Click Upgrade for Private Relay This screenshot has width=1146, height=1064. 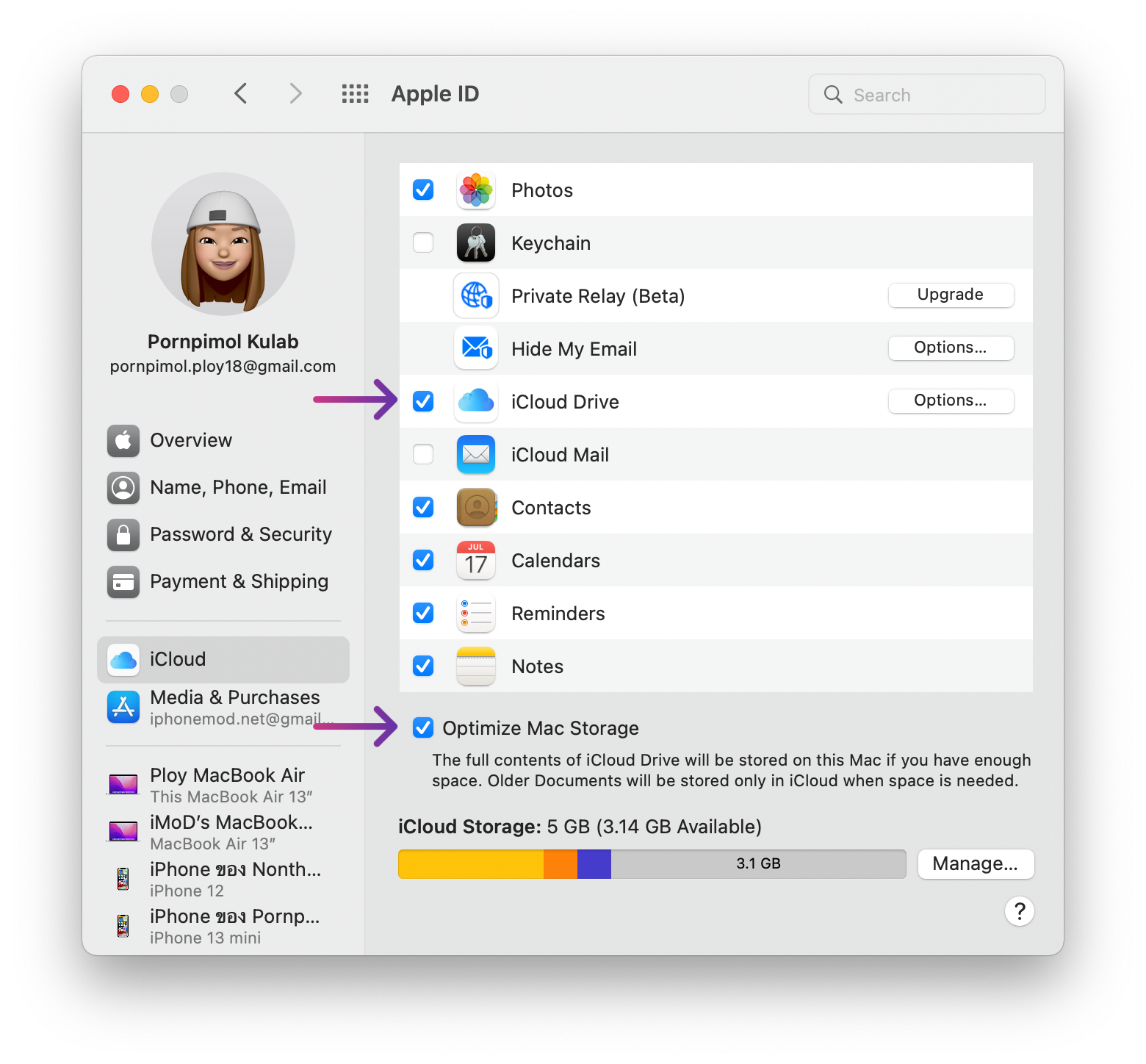pos(951,295)
